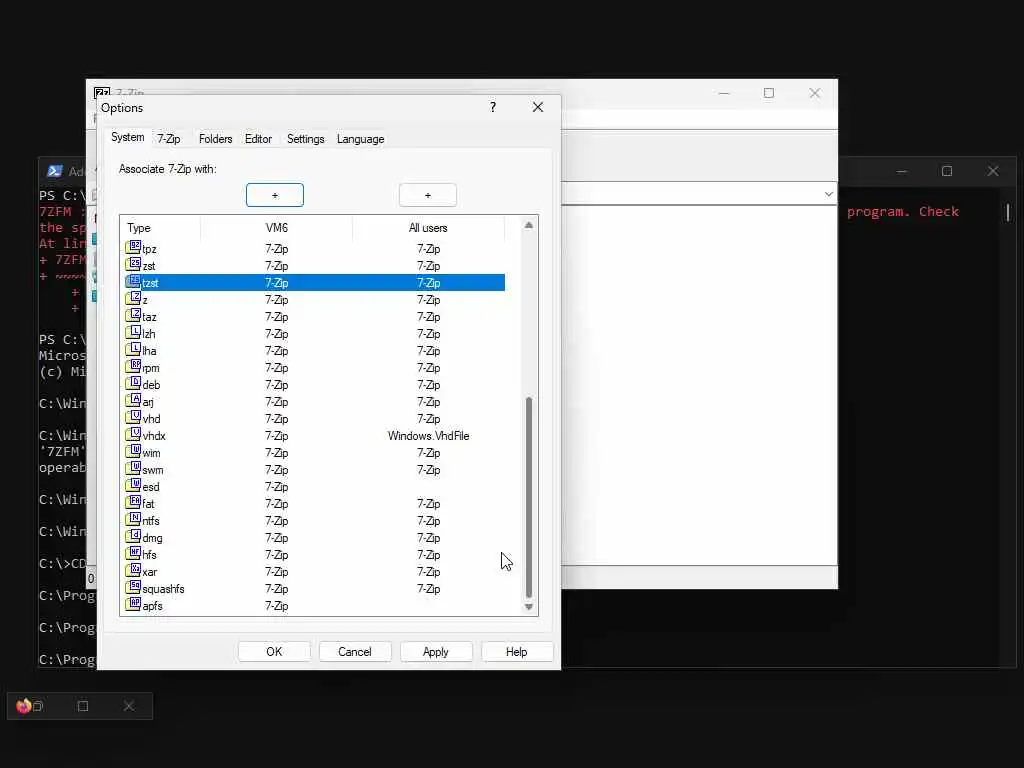Image resolution: width=1024 pixels, height=768 pixels.
Task: Click the dmg file type icon
Action: 133,536
